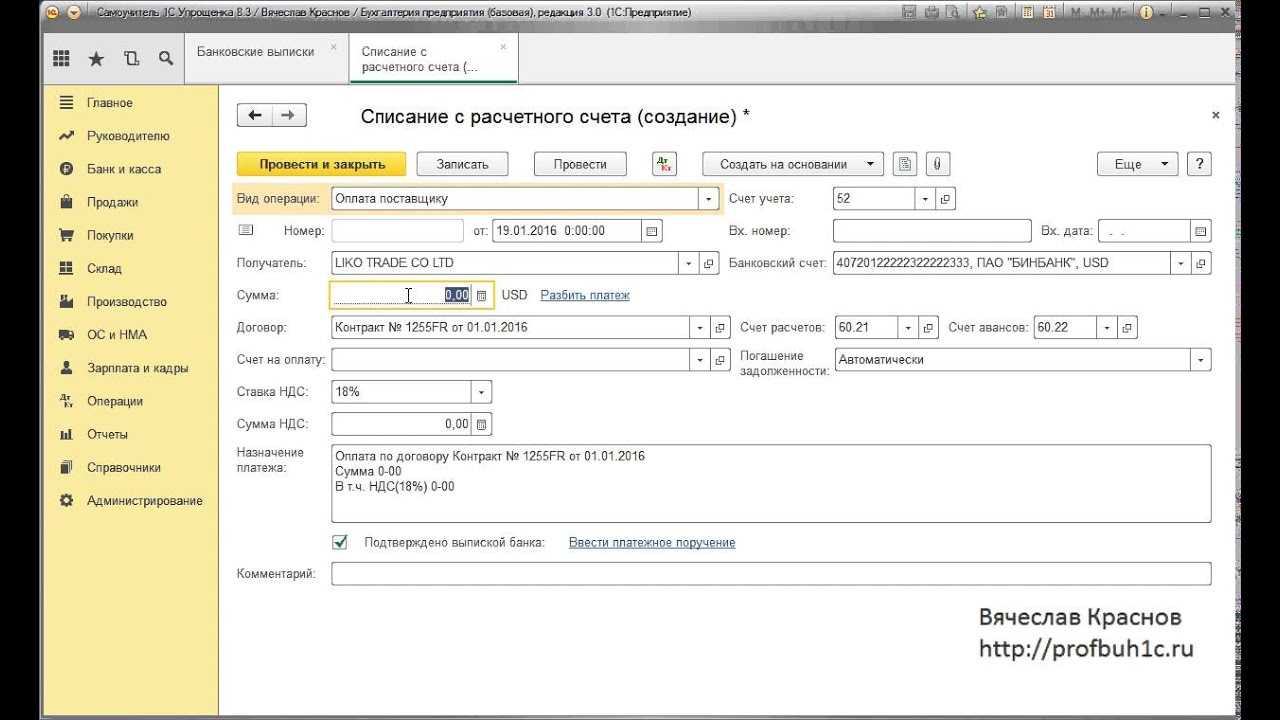1280x720 pixels.
Task: Expand Банковский счет dropdown arrow
Action: click(x=1182, y=263)
